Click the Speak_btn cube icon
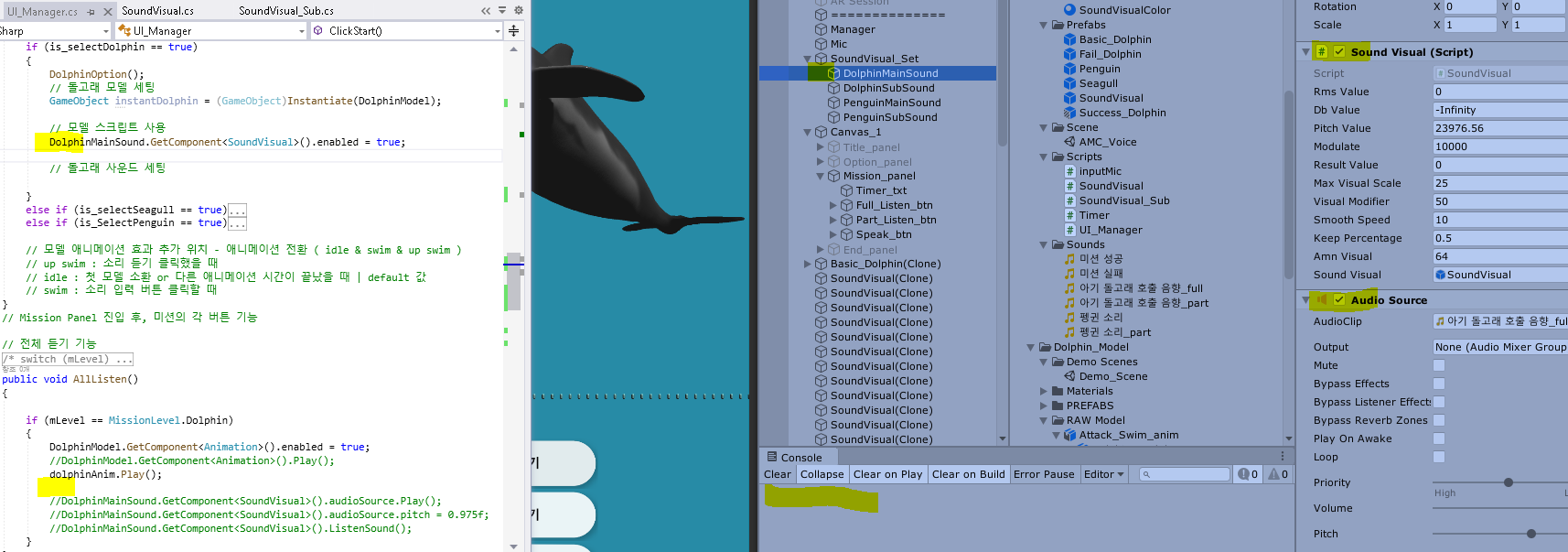Screen dimensions: 1568x552 coord(846,234)
